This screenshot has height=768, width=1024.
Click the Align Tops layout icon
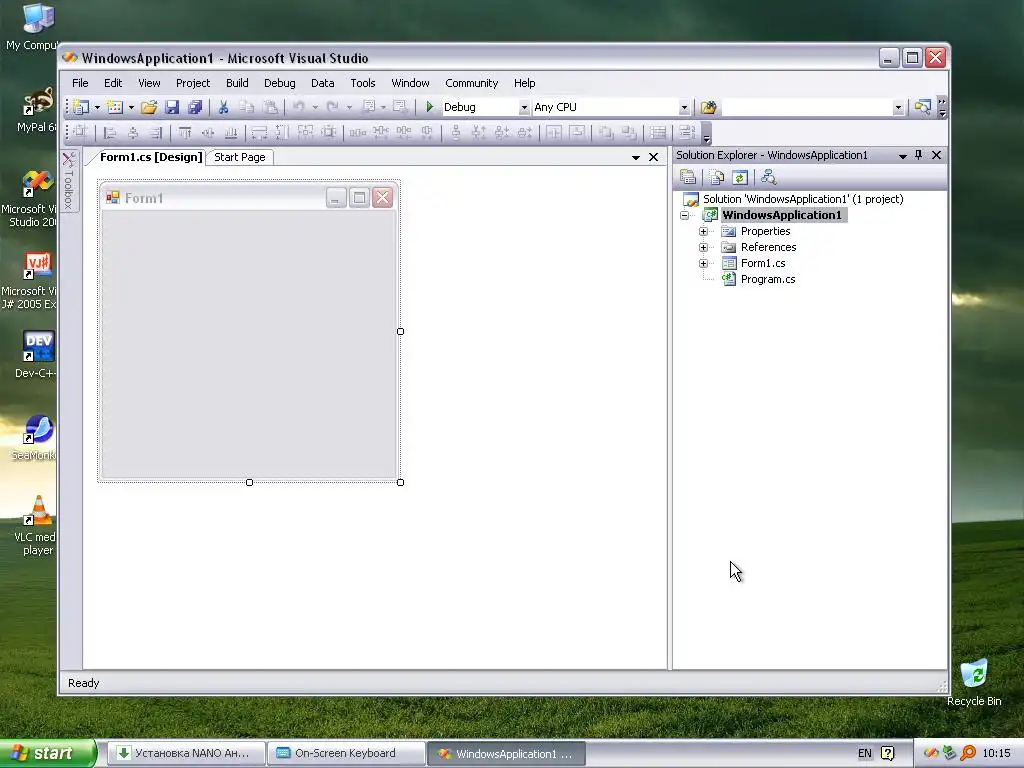coord(185,133)
